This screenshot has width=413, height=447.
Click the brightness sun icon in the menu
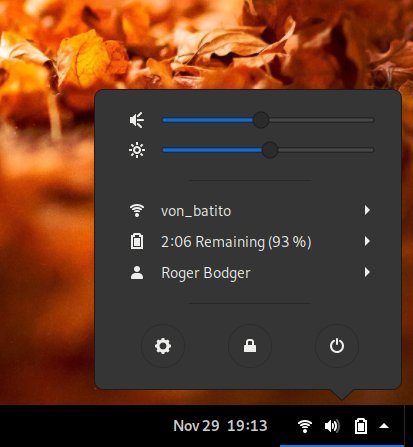(137, 150)
